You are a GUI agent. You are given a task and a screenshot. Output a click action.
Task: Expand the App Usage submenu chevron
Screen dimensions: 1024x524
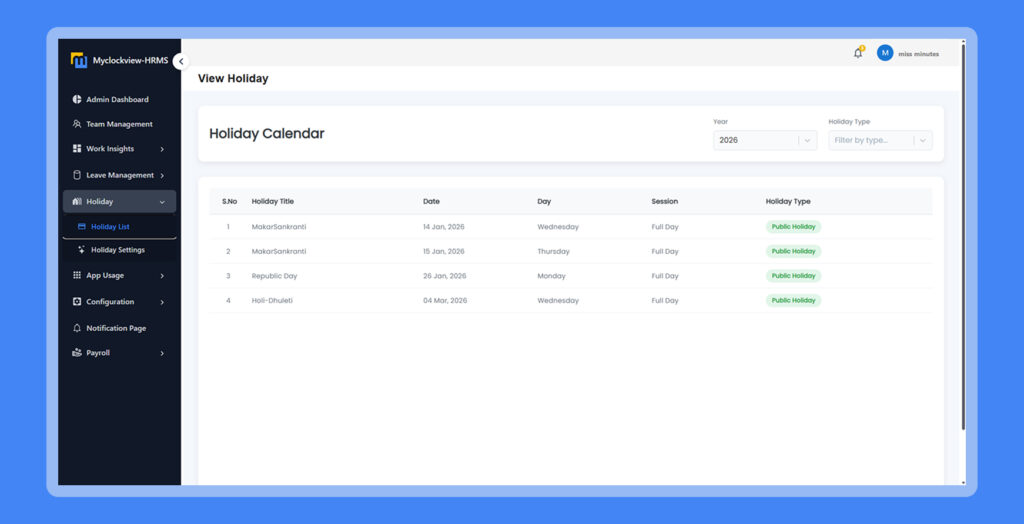(162, 276)
